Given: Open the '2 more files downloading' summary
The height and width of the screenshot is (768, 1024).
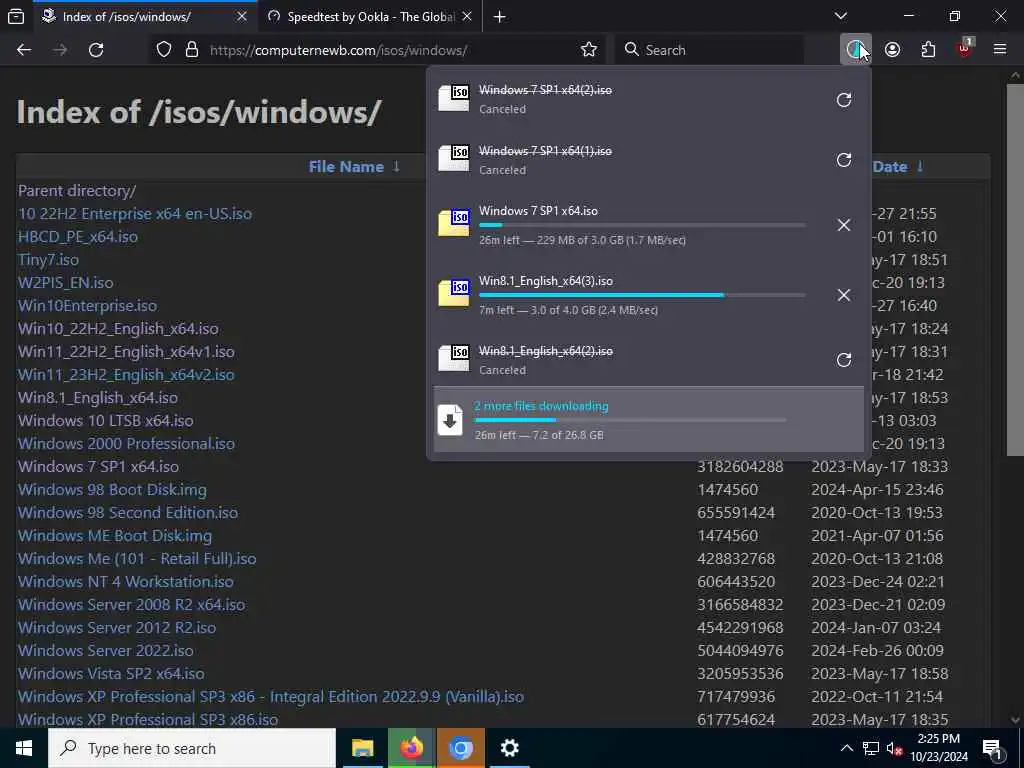Looking at the screenshot, I should pyautogui.click(x=648, y=419).
